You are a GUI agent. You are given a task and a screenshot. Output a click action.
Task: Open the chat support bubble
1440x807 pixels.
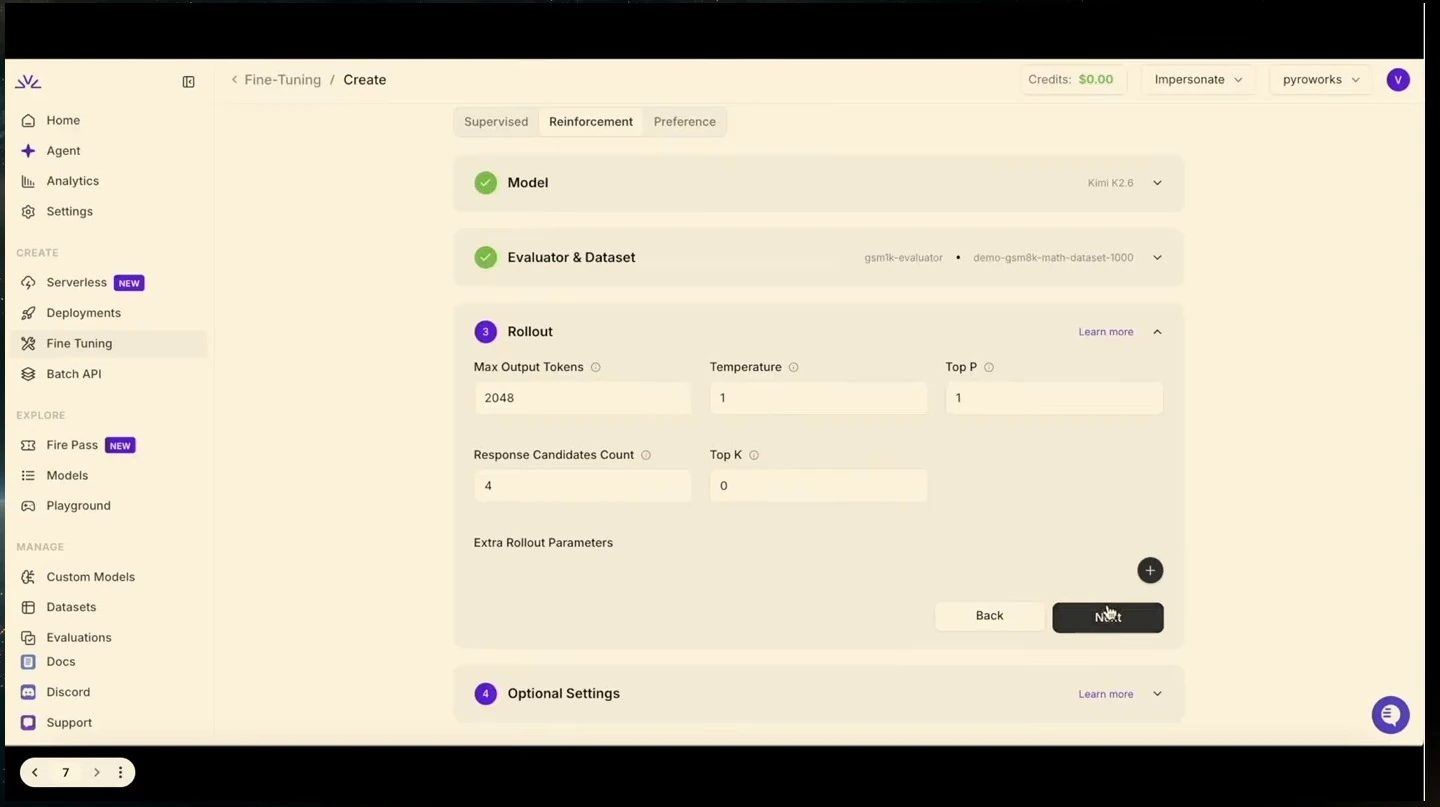point(1390,715)
